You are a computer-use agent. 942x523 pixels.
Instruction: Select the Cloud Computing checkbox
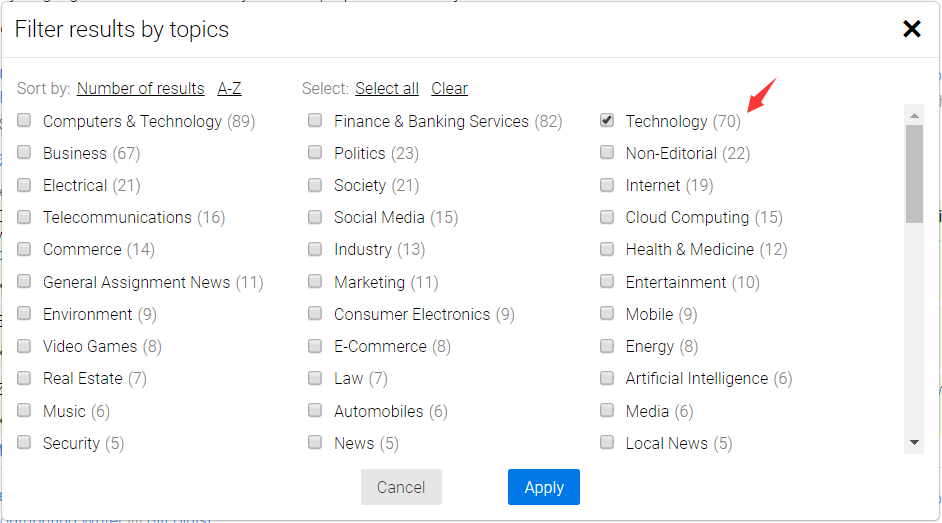[607, 217]
